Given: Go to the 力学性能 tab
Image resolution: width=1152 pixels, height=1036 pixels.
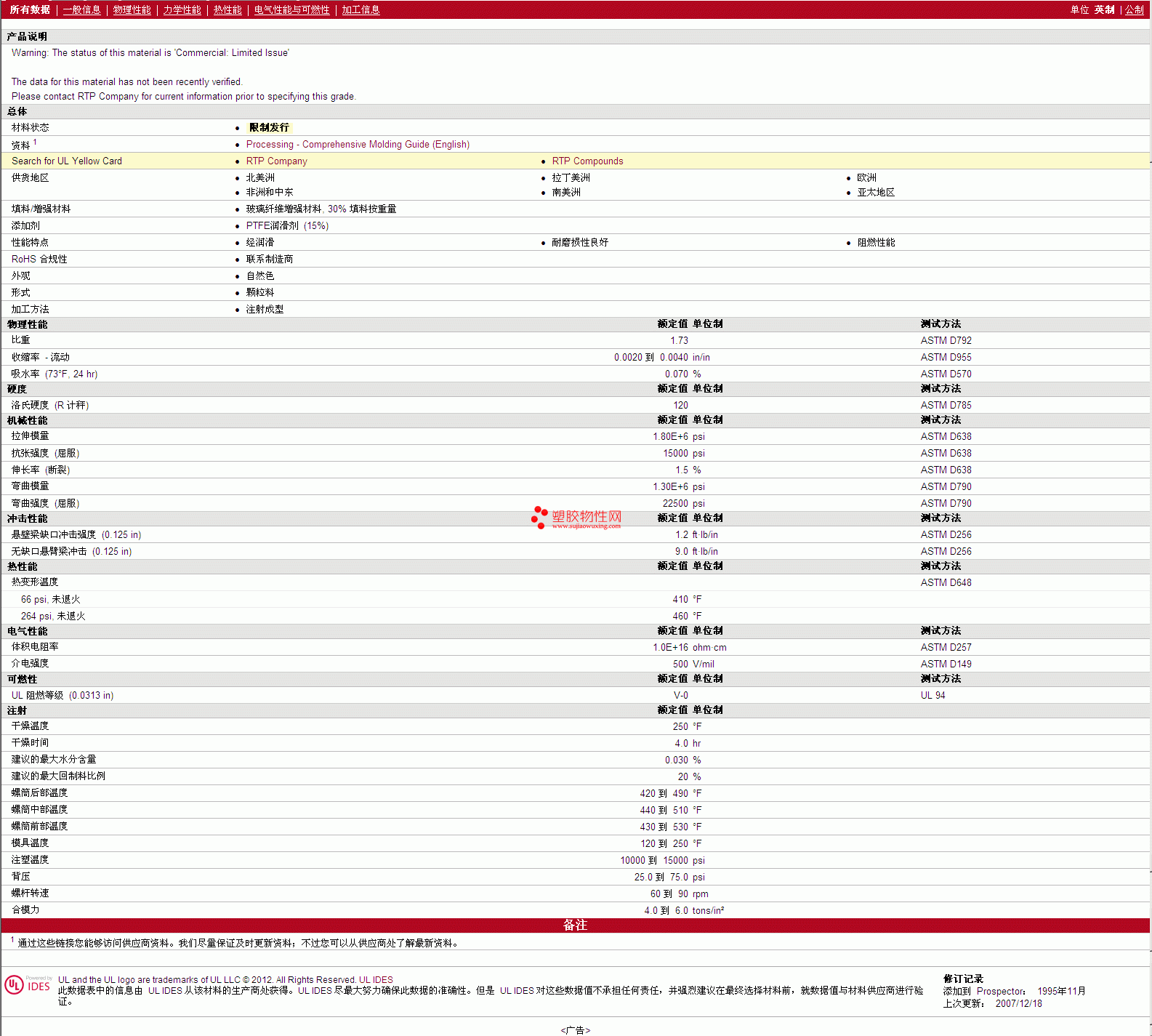Looking at the screenshot, I should pos(182,9).
